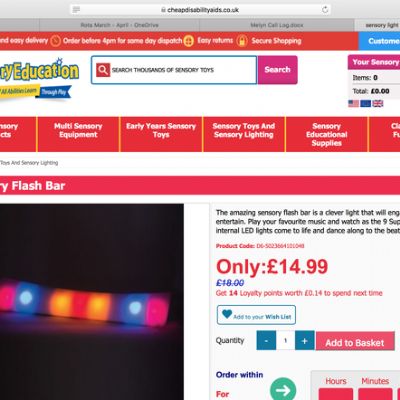This screenshot has height=400, width=400.
Task: Click the sensory flash bar product image
Action: click(90, 302)
